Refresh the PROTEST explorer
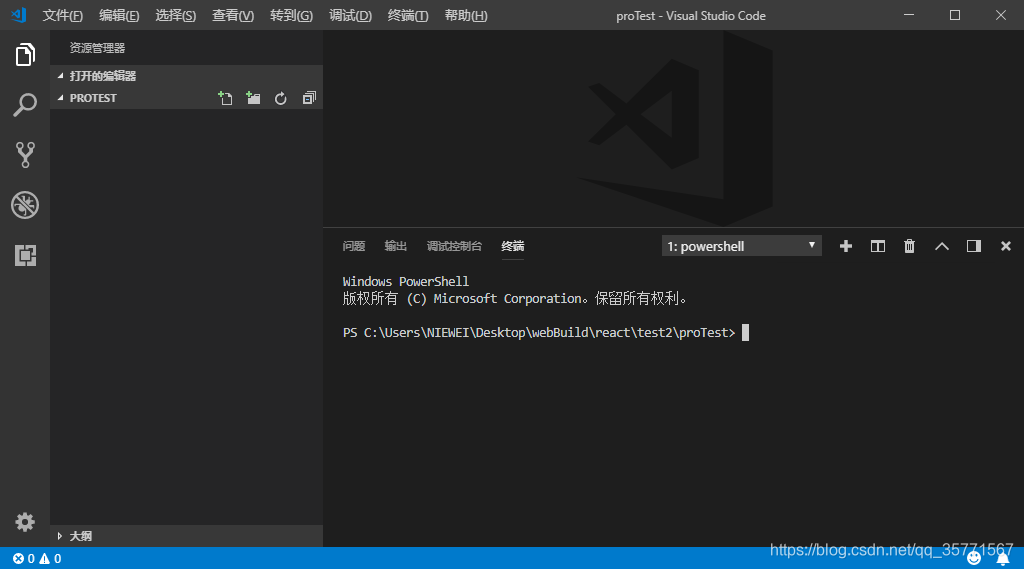 281,98
